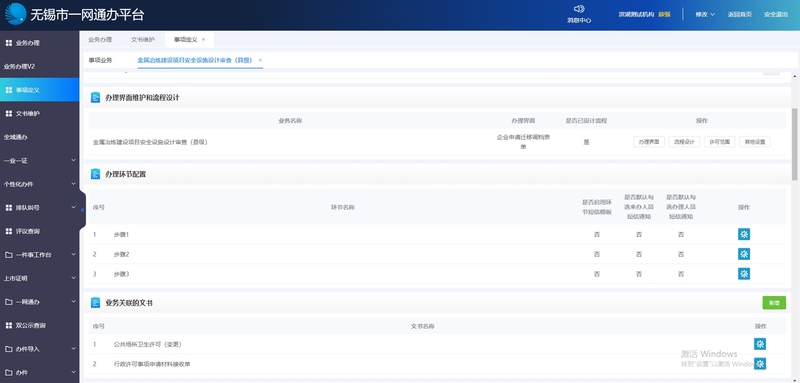
Task: Click the 金属冶炼建设项目安全设施设计审查（县级） table cell
Action: 150,142
